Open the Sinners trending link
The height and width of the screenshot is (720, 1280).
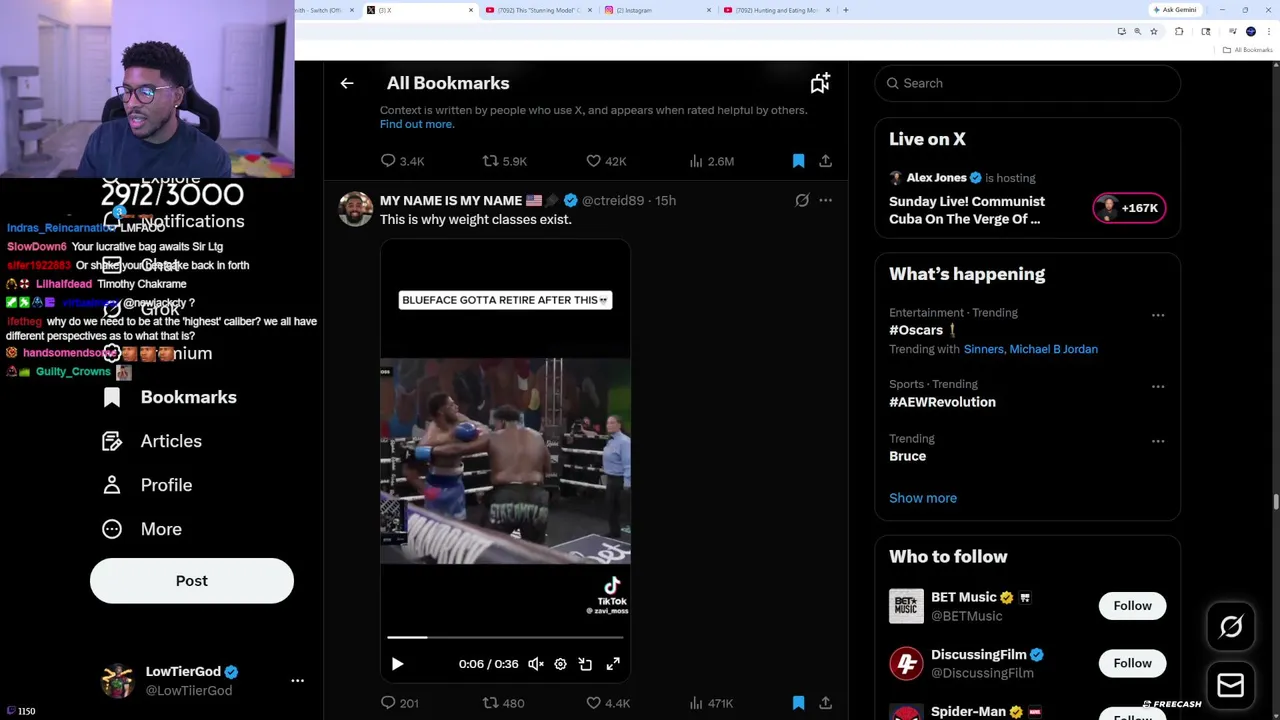tap(983, 349)
